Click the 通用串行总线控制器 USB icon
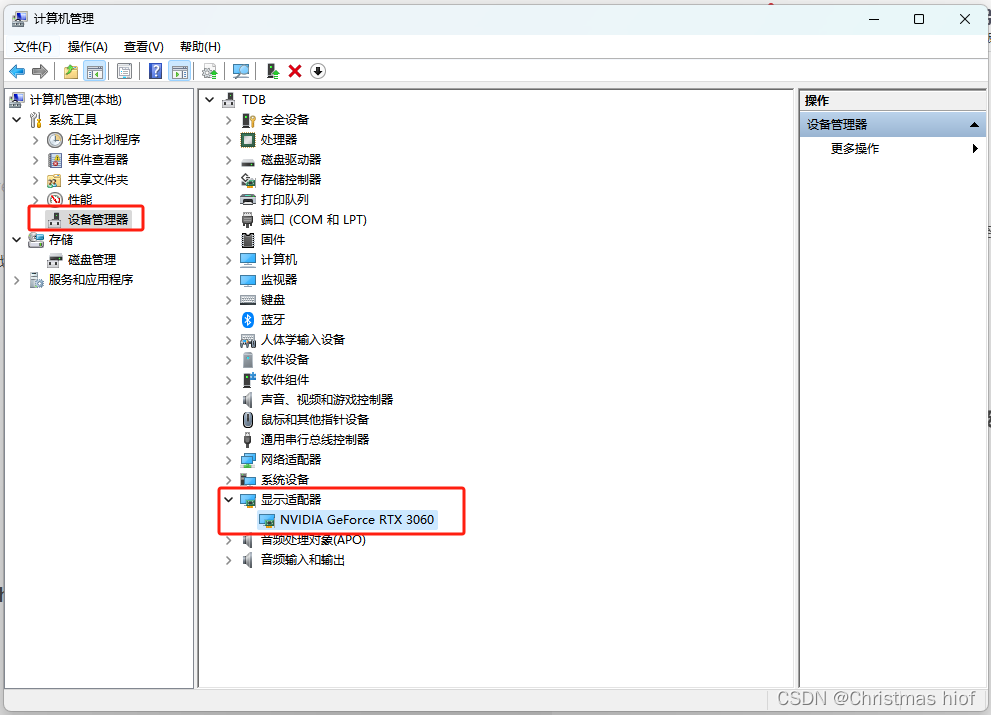The height and width of the screenshot is (715, 991). coord(248,440)
